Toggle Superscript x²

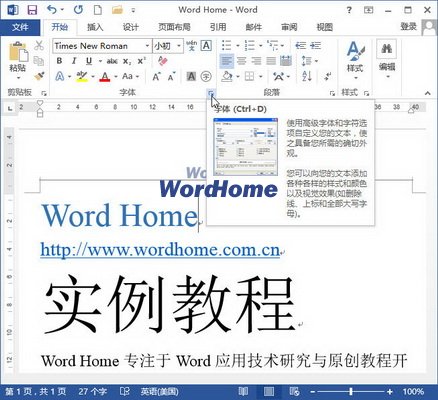(x=142, y=61)
